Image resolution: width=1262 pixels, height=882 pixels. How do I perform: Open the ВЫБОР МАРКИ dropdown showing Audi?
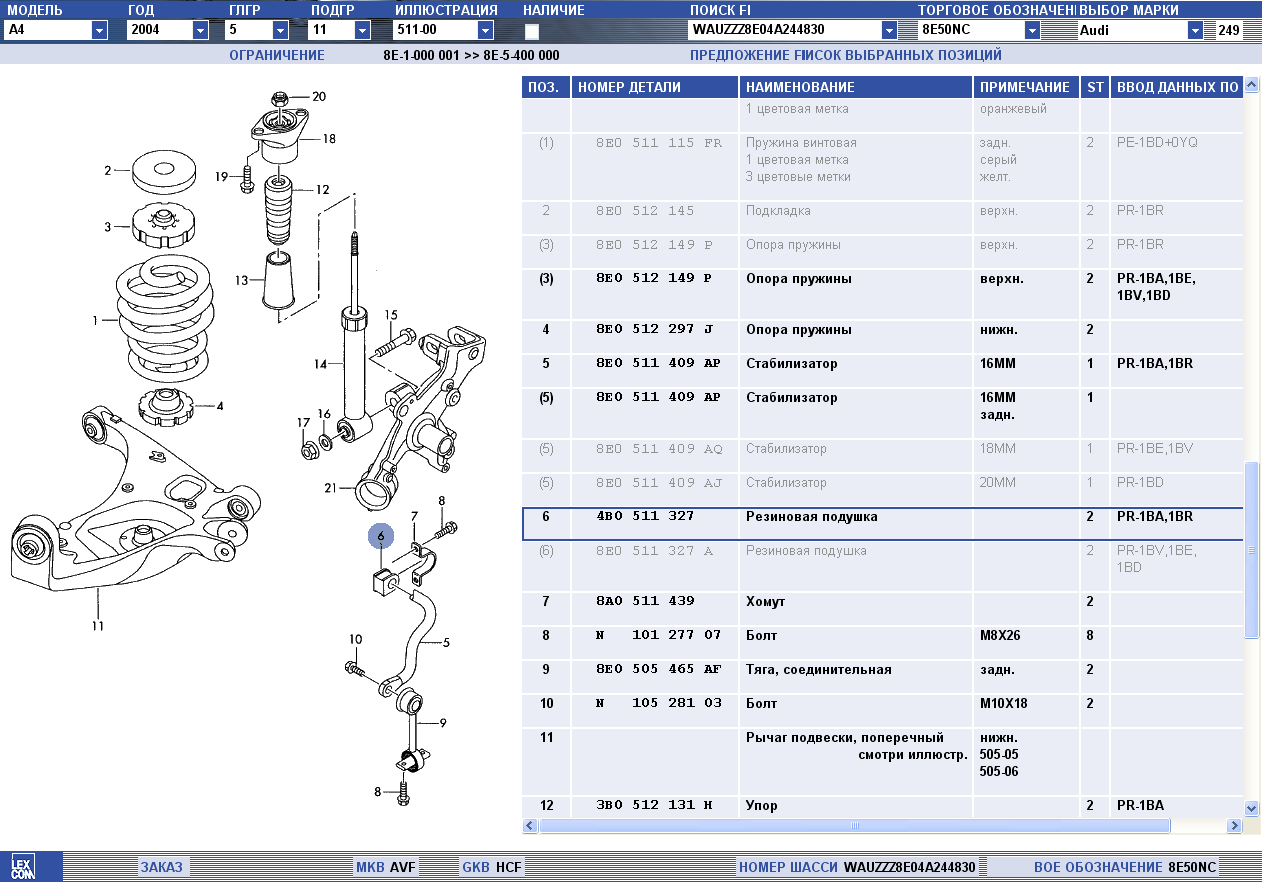1194,30
